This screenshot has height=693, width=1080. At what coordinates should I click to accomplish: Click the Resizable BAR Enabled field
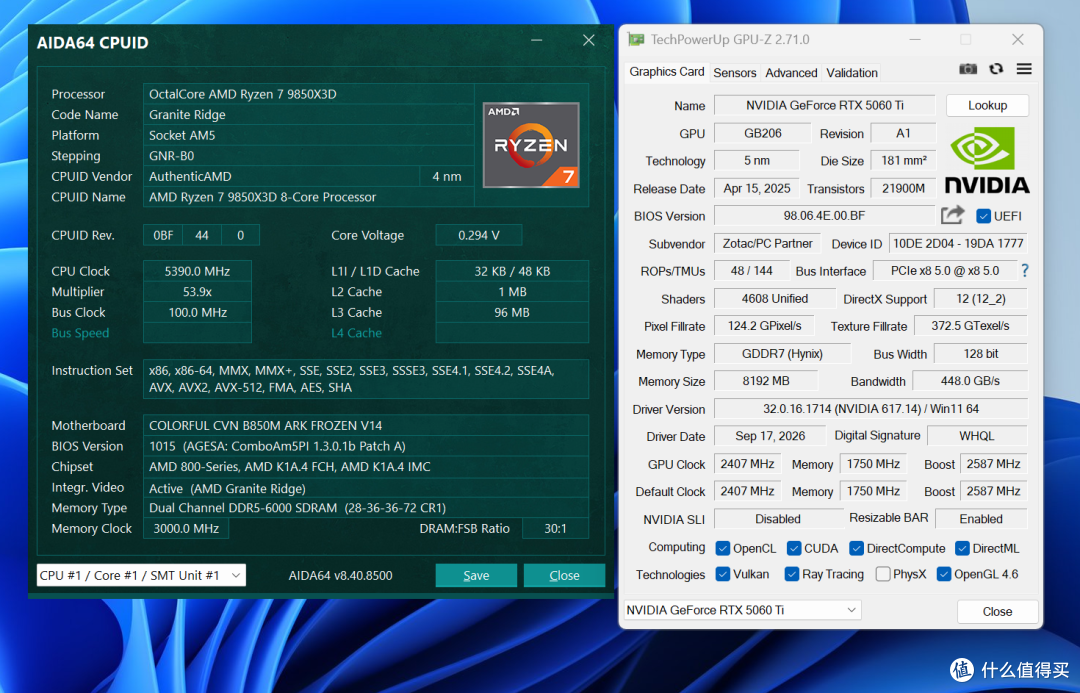point(981,519)
